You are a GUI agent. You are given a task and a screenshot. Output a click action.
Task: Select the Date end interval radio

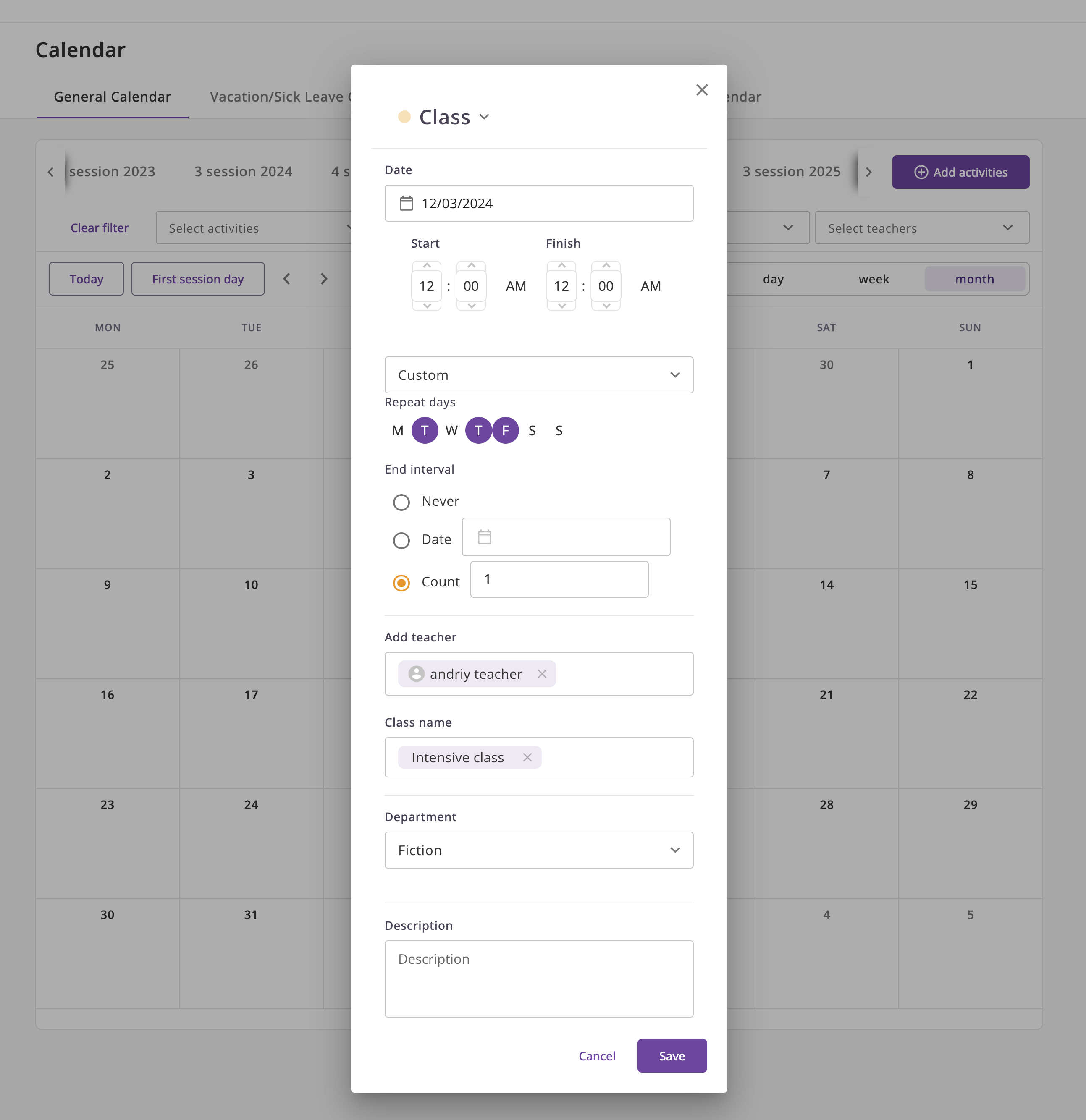[401, 540]
